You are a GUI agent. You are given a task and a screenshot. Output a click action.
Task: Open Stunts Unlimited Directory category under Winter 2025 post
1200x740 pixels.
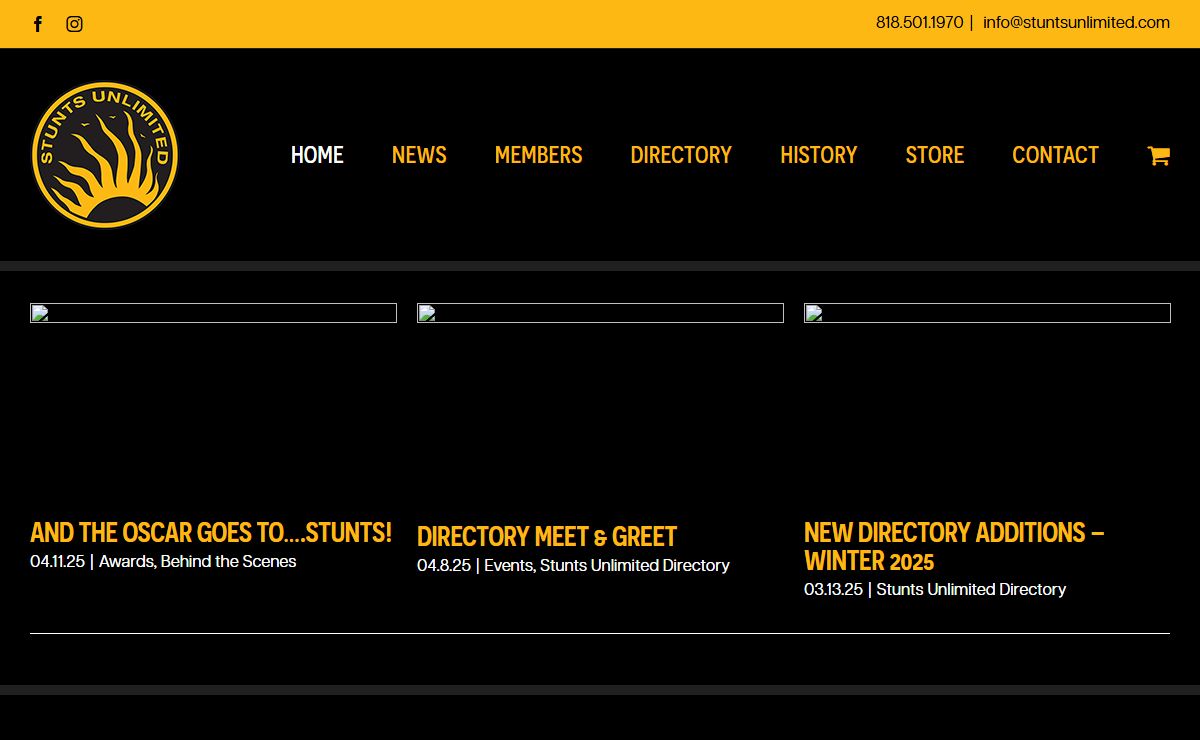click(x=971, y=590)
